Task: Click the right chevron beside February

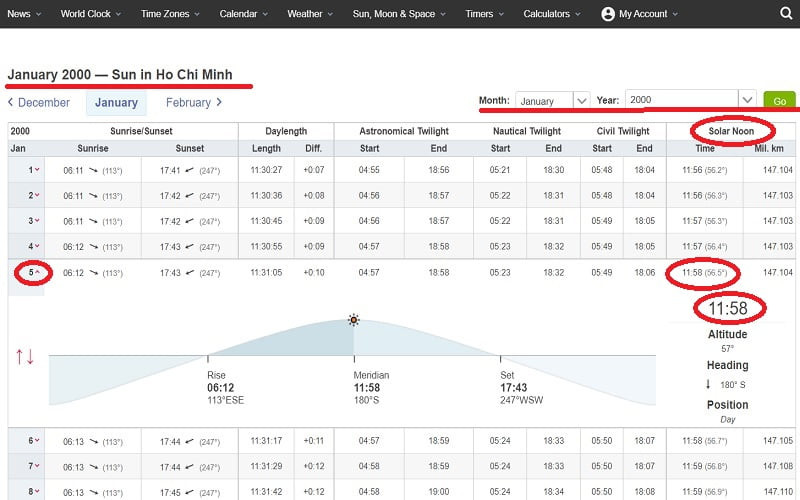Action: [219, 102]
